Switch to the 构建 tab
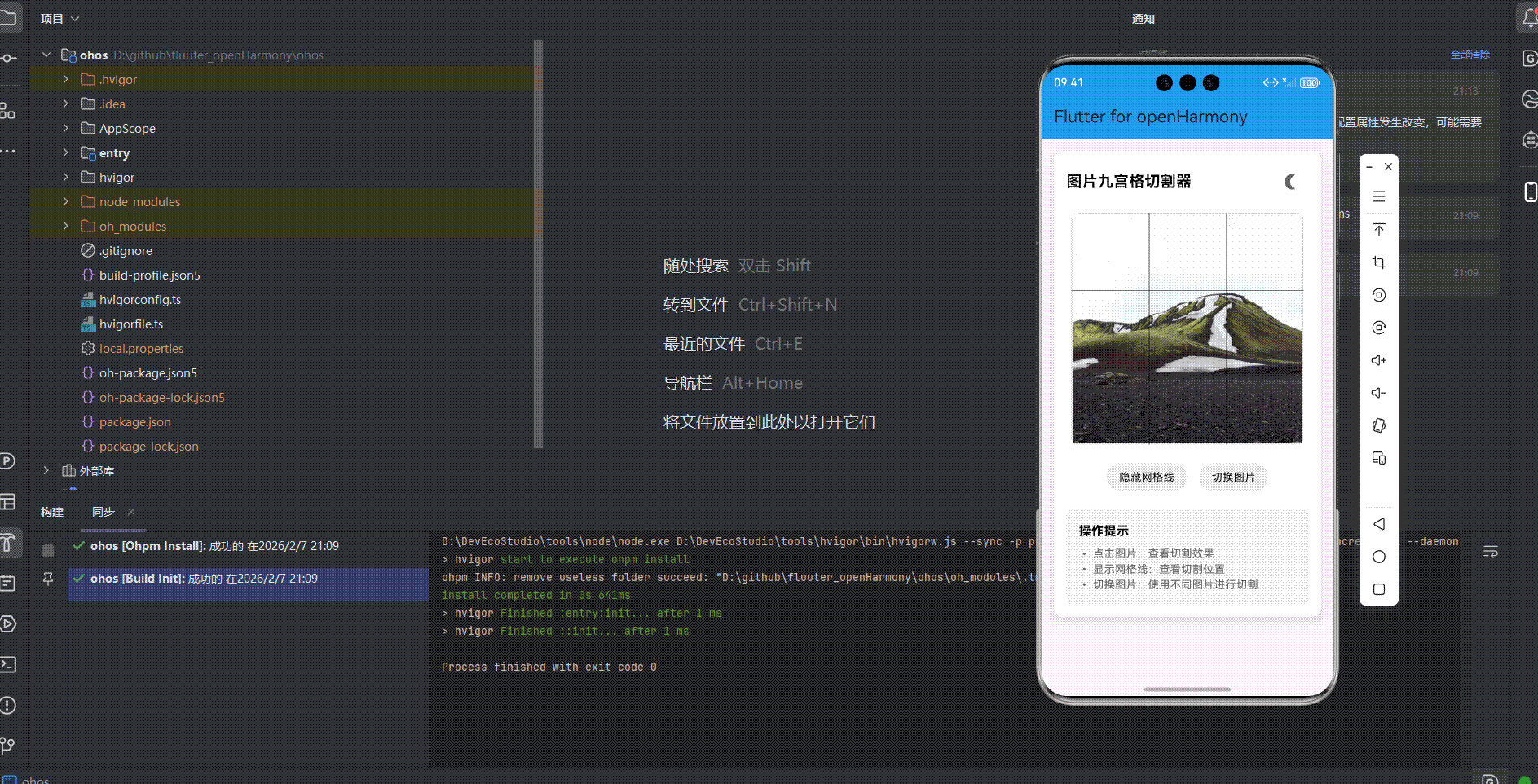This screenshot has width=1538, height=784. (52, 512)
